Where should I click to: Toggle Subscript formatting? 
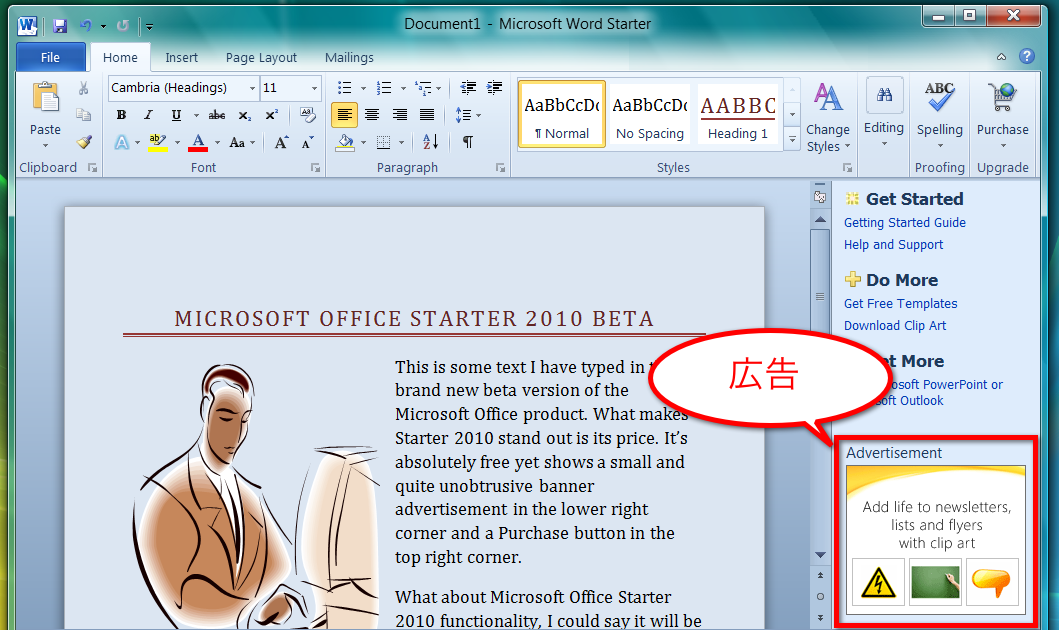244,115
